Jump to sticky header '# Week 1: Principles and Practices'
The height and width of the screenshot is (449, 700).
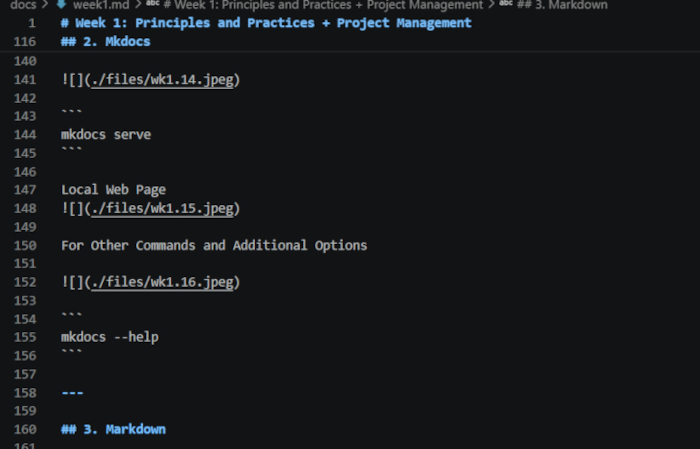(x=266, y=22)
